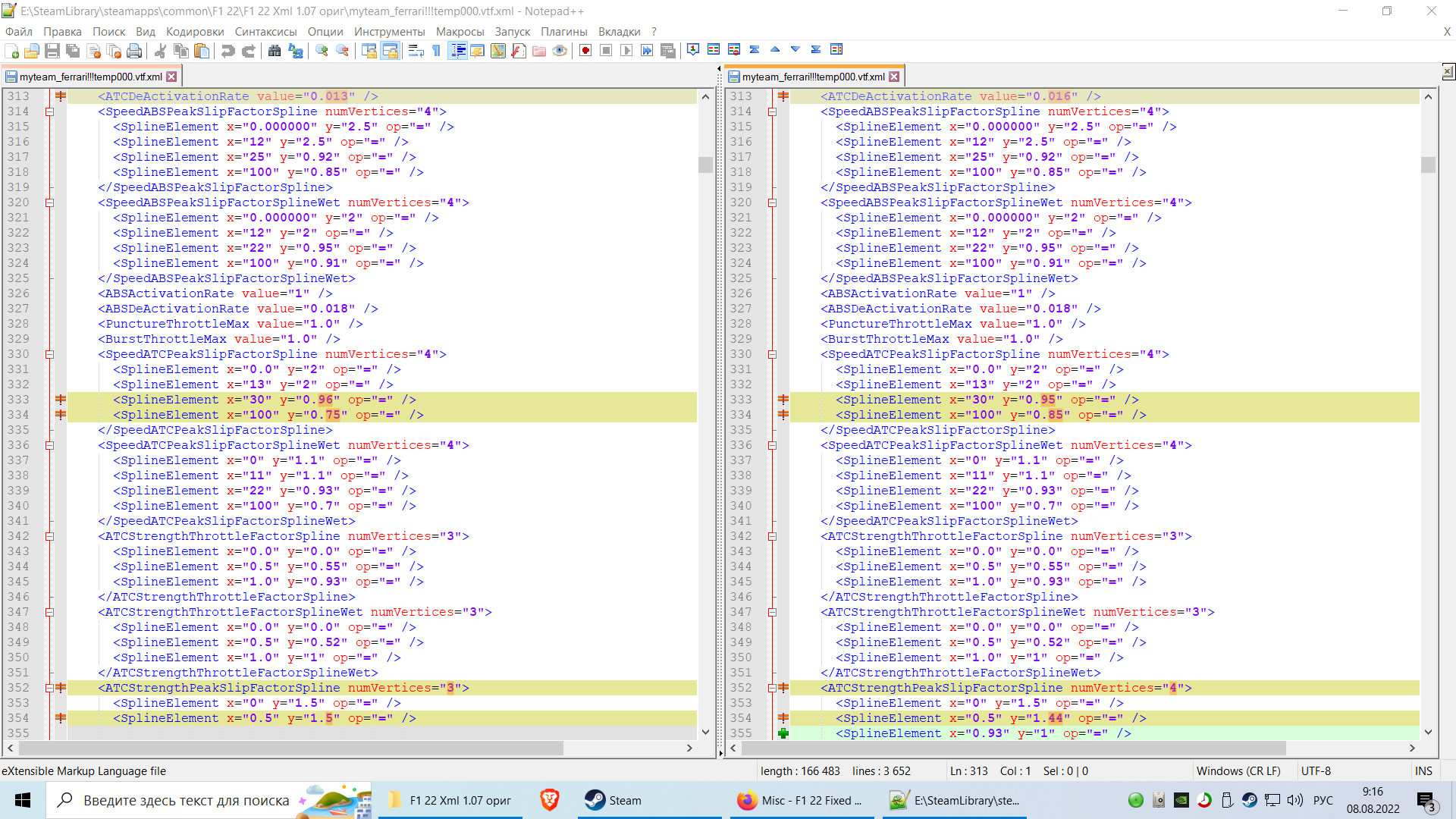
Task: Collapse left fold marker at line 336
Action: click(49, 445)
